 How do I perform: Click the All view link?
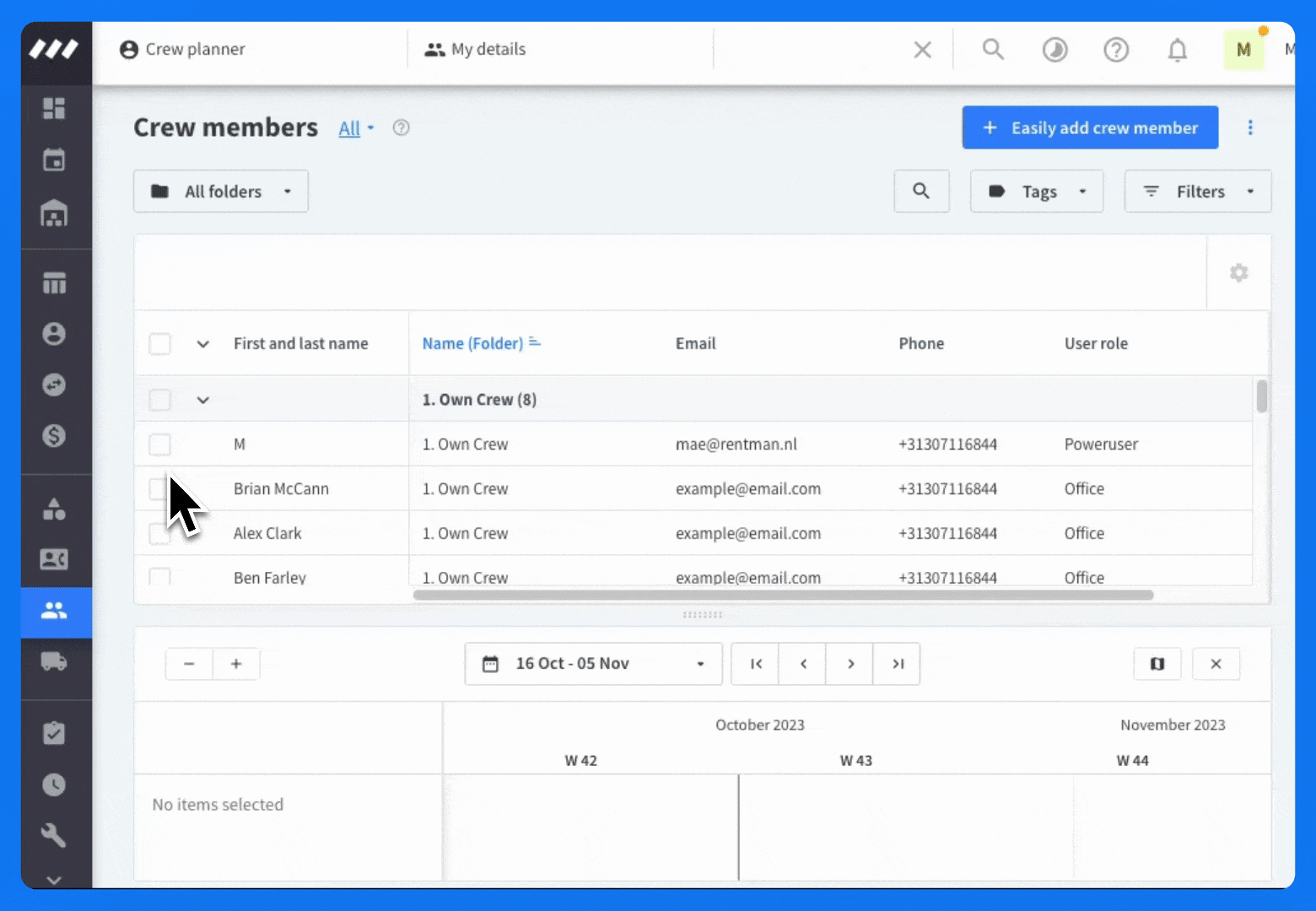pyautogui.click(x=349, y=128)
